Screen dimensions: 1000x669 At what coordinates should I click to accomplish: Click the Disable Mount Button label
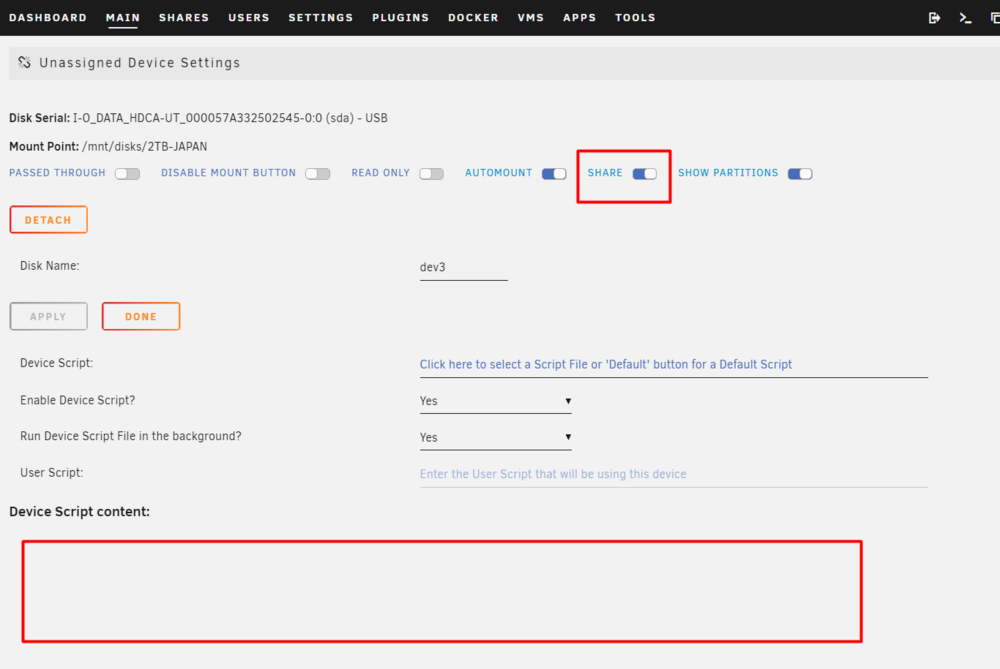point(228,173)
